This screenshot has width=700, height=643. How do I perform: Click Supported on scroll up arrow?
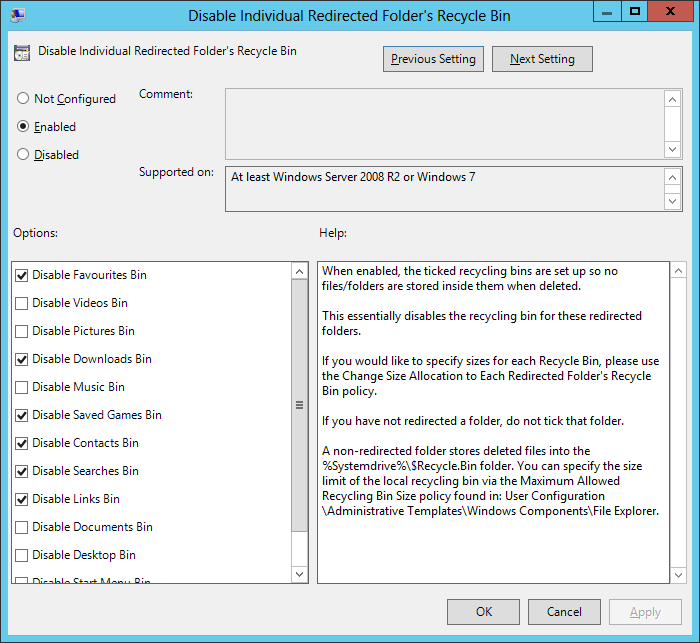[673, 177]
